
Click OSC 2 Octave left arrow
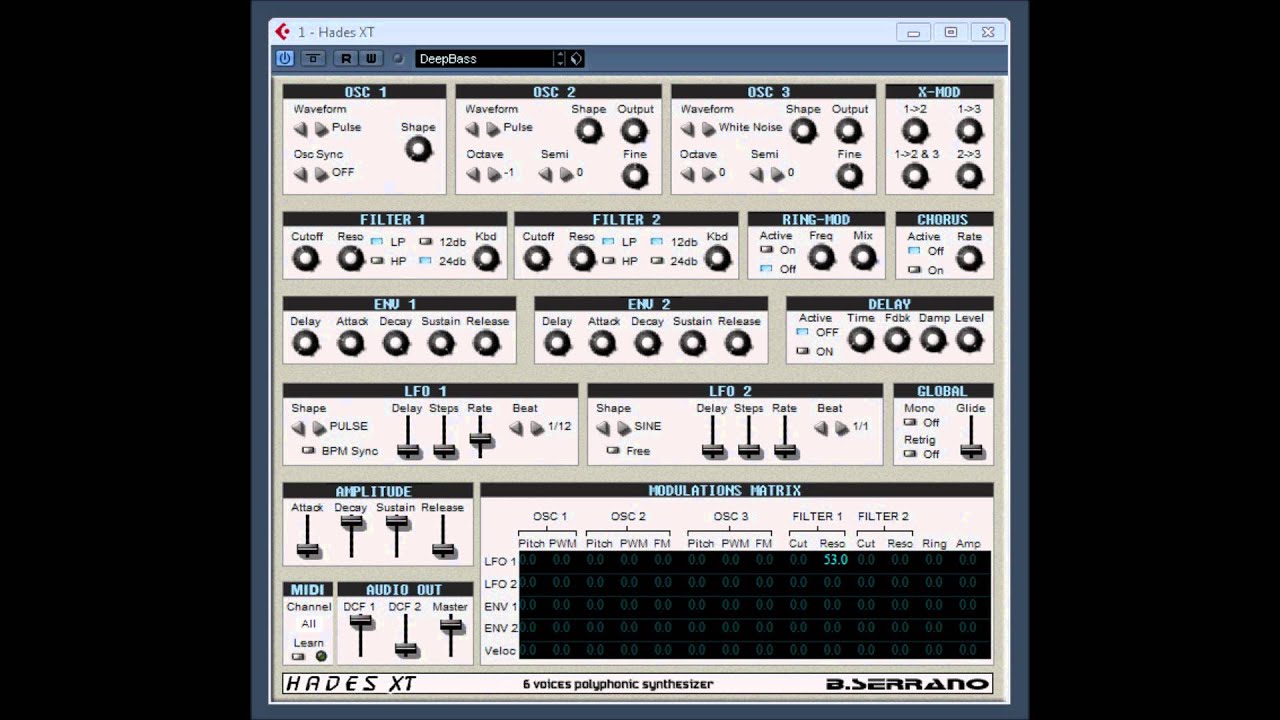point(472,174)
